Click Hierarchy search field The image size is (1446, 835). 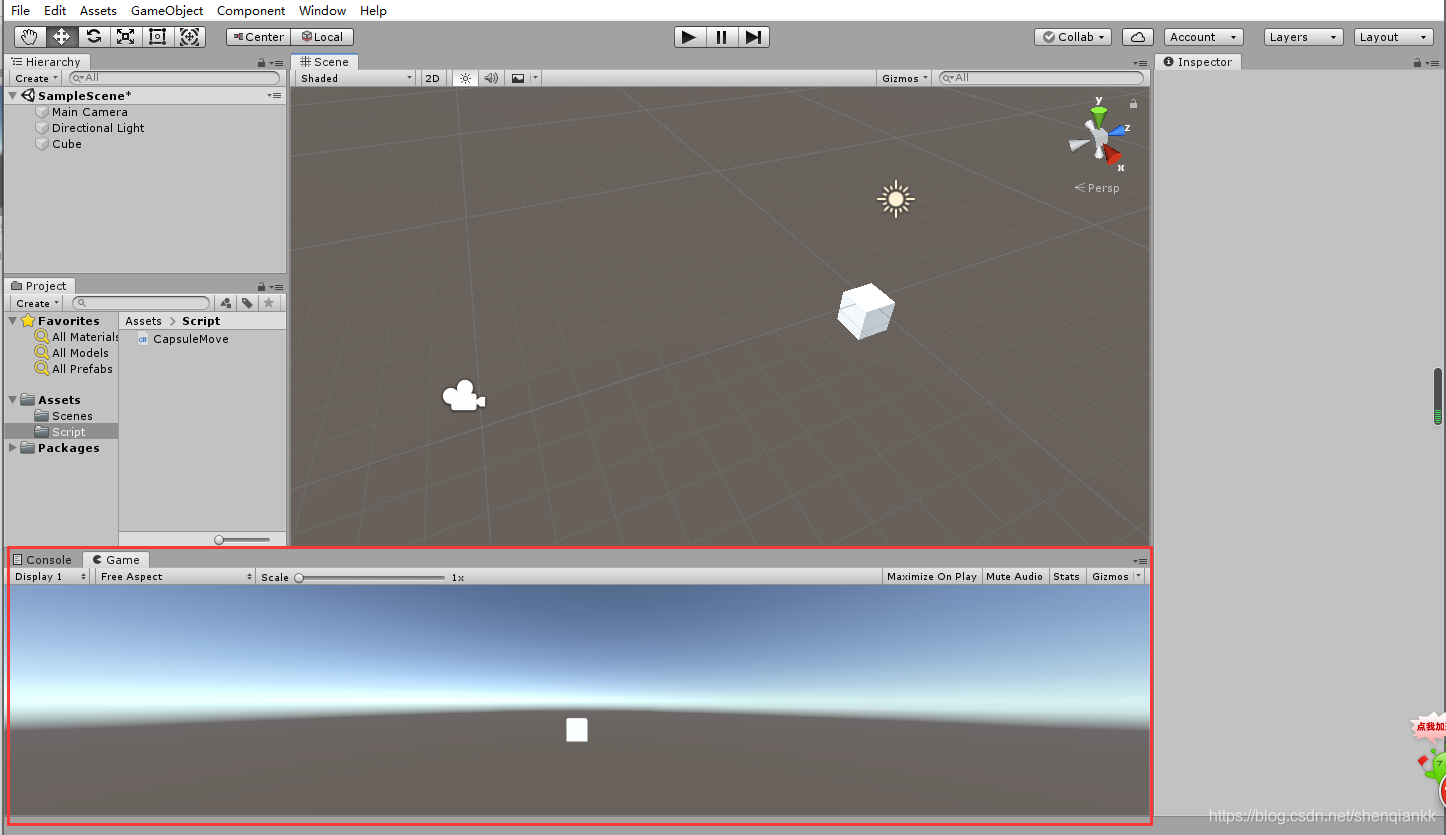coord(174,78)
